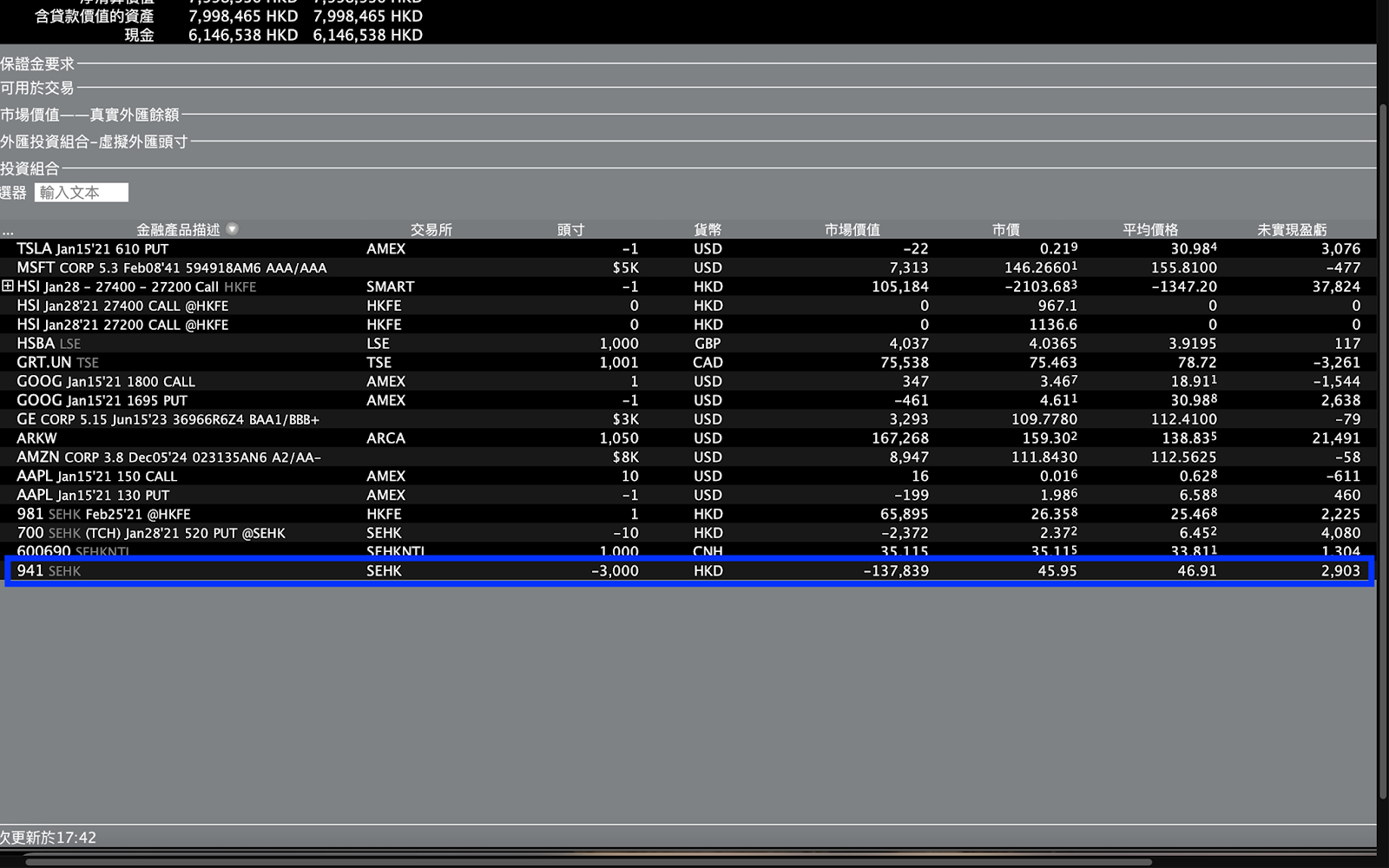This screenshot has width=1389, height=868.
Task: Click the 167,268 market value cell
Action: point(900,438)
